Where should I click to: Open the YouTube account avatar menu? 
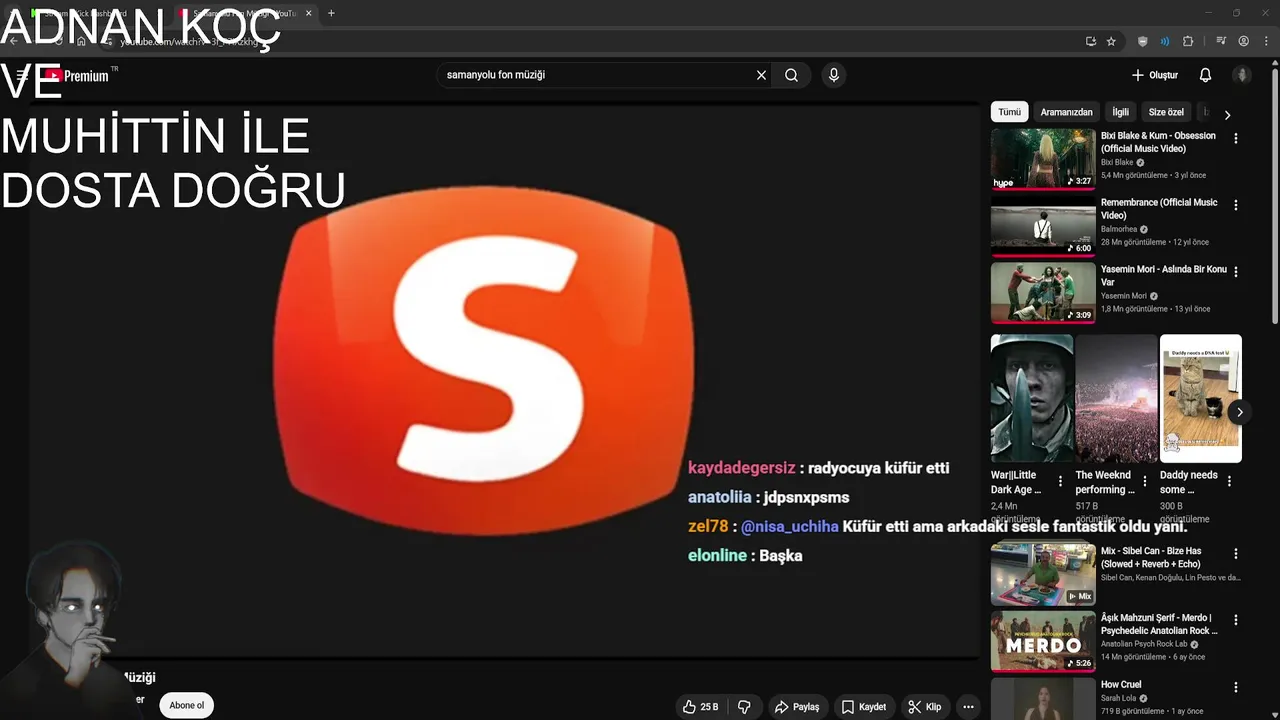click(1242, 75)
